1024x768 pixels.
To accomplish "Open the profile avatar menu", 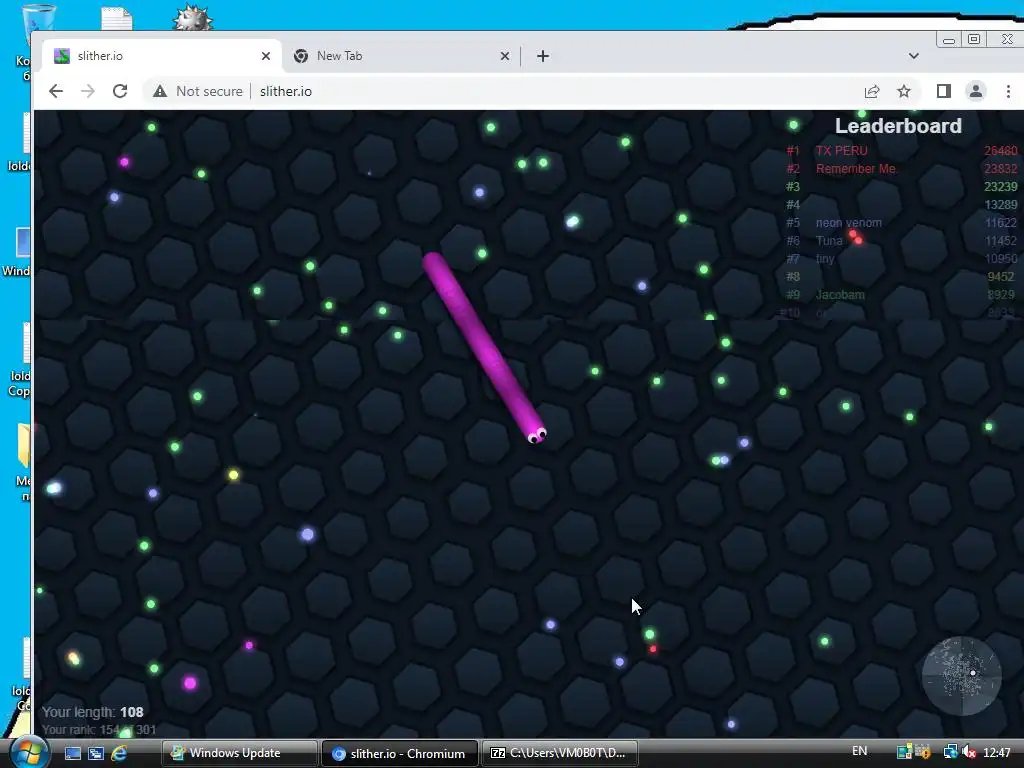I will (976, 91).
